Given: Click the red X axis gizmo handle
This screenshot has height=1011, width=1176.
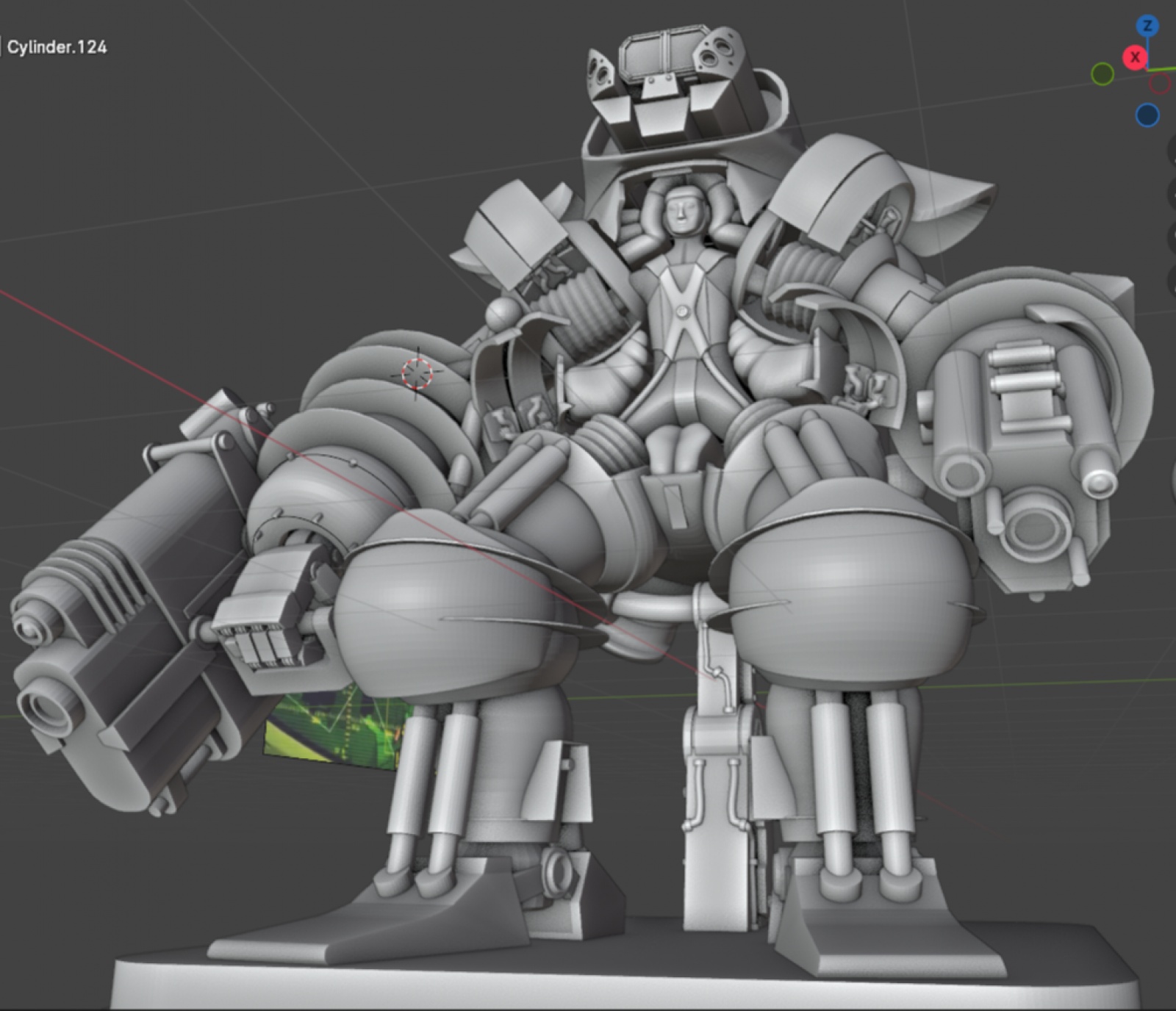Looking at the screenshot, I should (1135, 57).
